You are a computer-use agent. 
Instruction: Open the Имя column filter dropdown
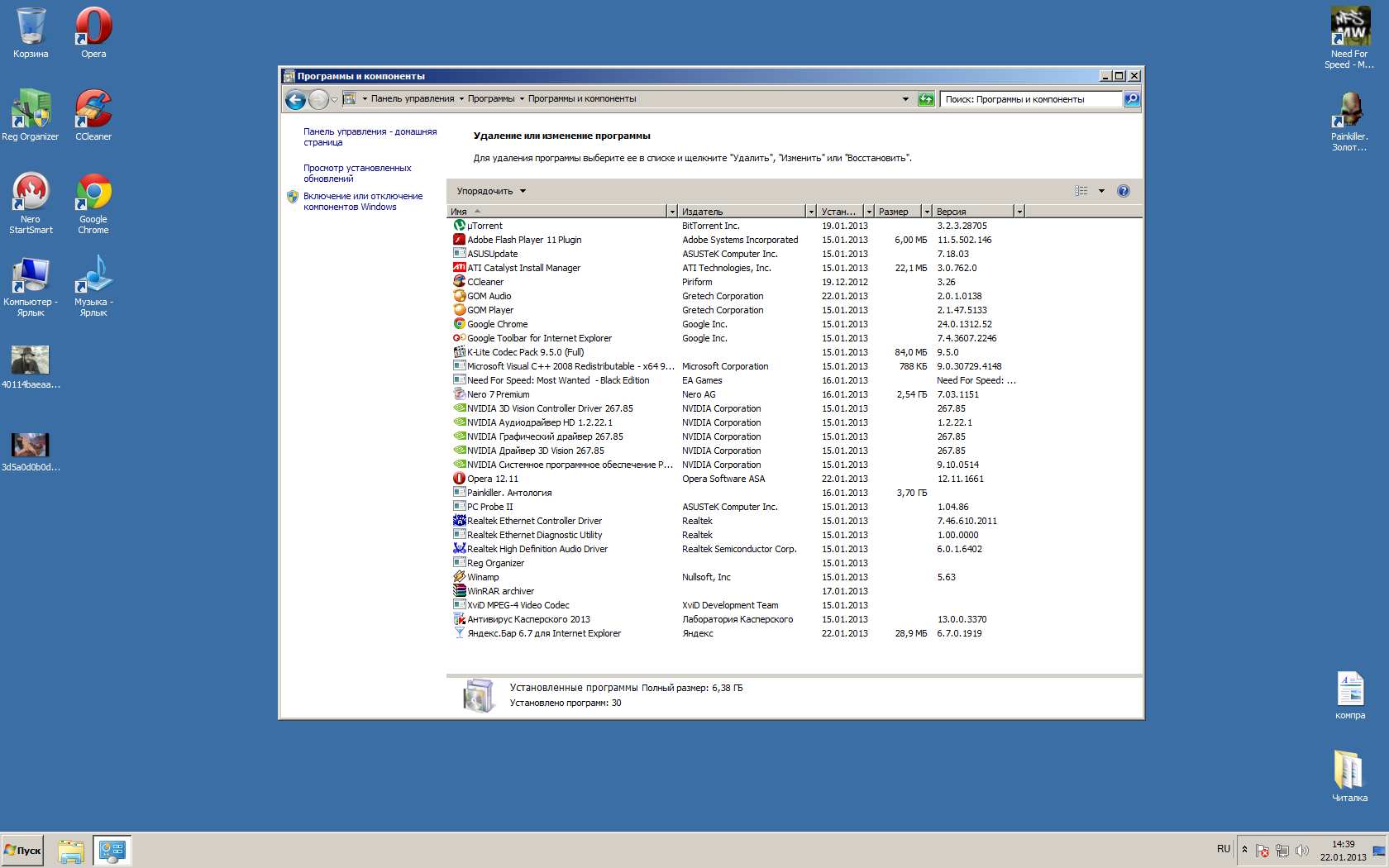click(x=672, y=212)
